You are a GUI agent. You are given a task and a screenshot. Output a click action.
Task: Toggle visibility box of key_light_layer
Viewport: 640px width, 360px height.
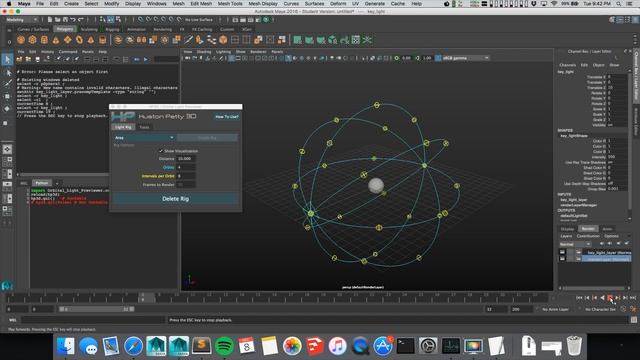(x=562, y=252)
